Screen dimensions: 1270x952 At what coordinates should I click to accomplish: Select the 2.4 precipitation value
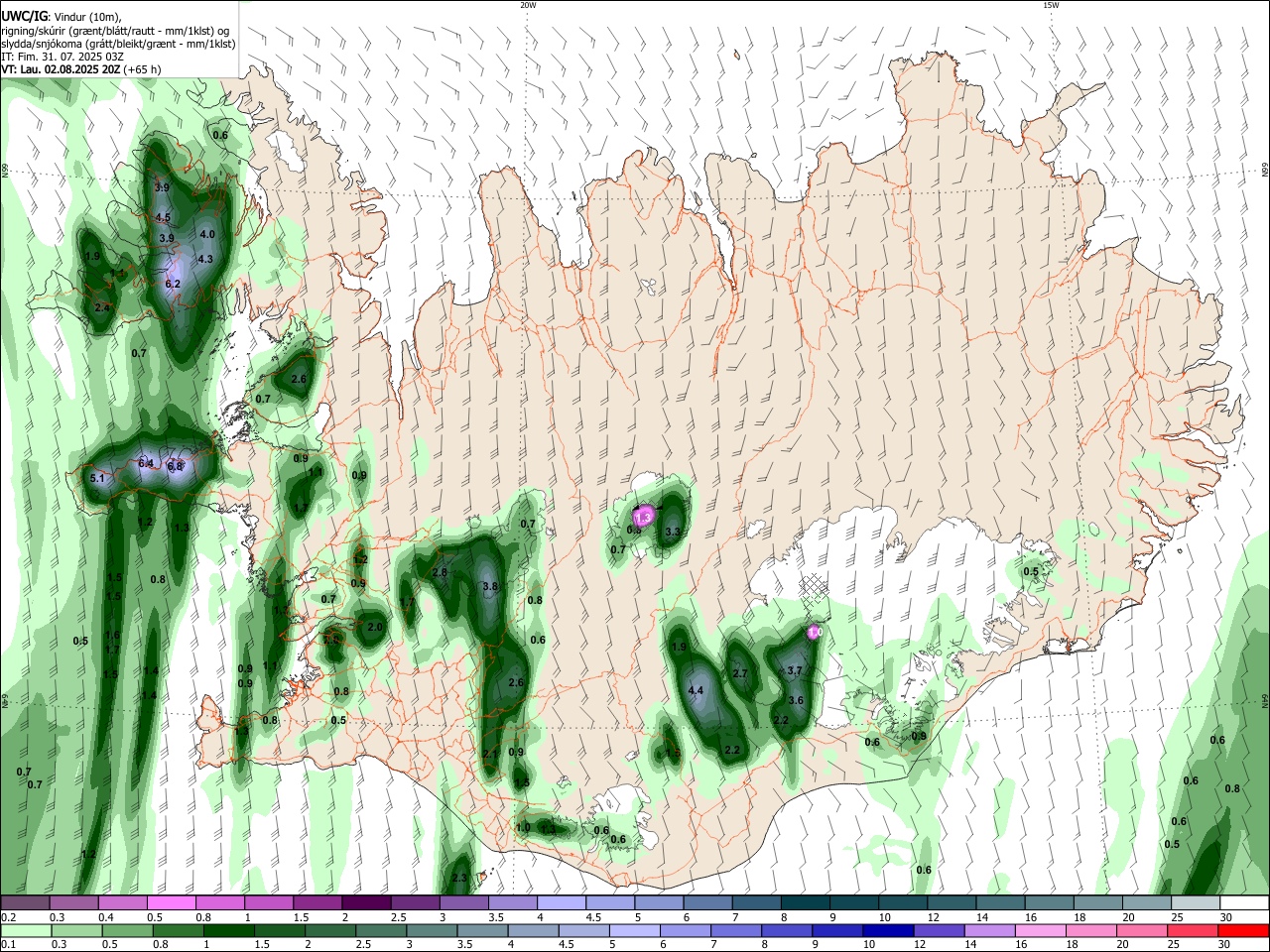click(101, 307)
